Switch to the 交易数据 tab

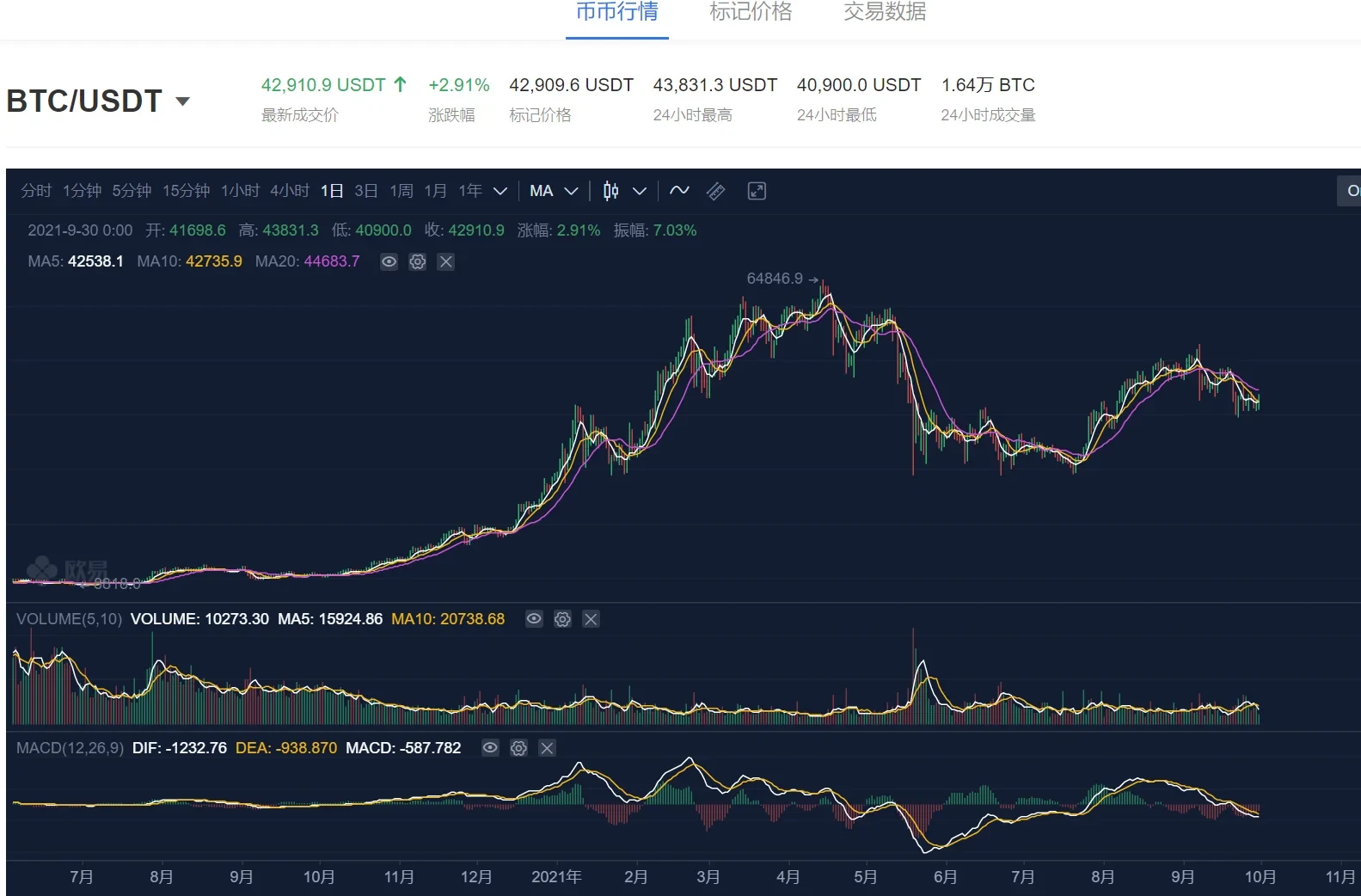(x=885, y=12)
